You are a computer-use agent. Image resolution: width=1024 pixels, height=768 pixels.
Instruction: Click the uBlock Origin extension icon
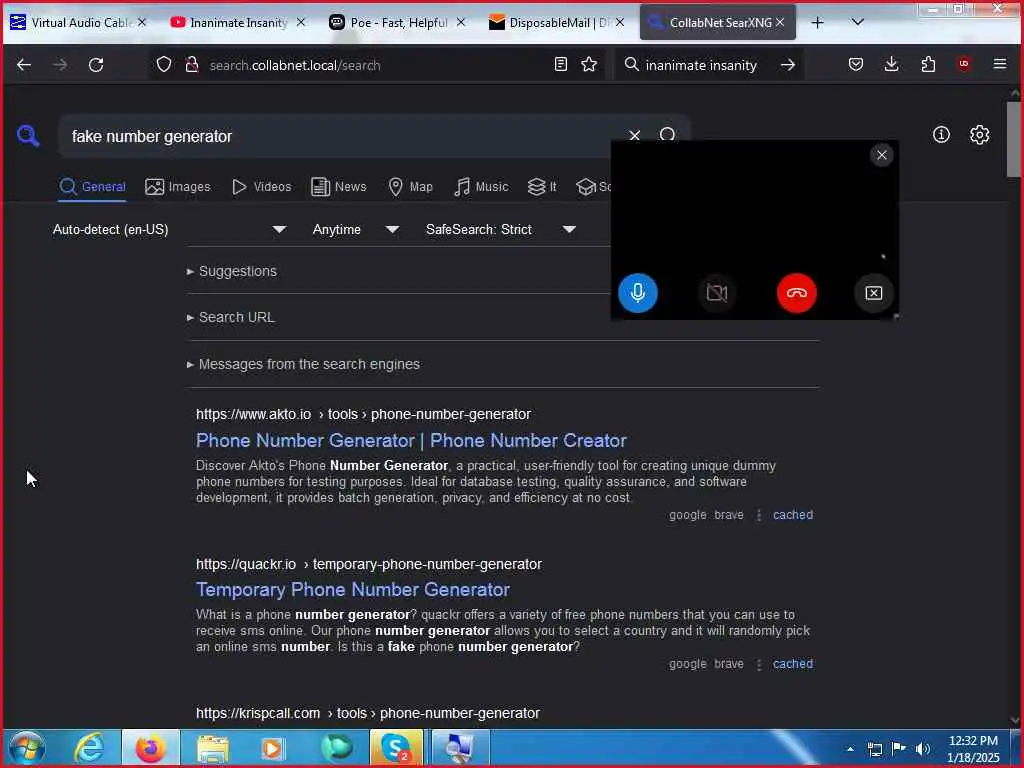(x=963, y=64)
